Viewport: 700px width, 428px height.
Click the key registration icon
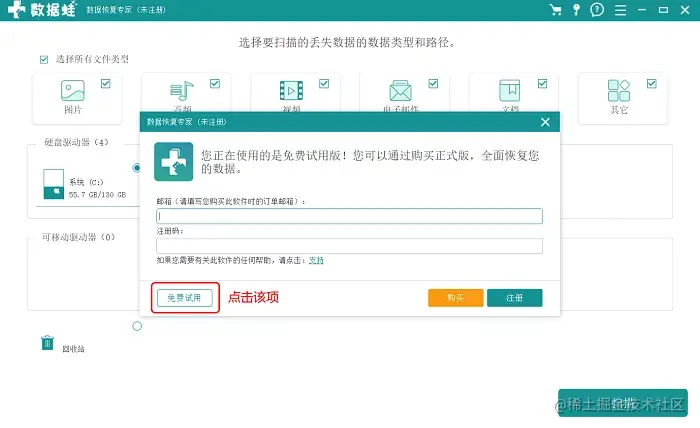pyautogui.click(x=576, y=10)
